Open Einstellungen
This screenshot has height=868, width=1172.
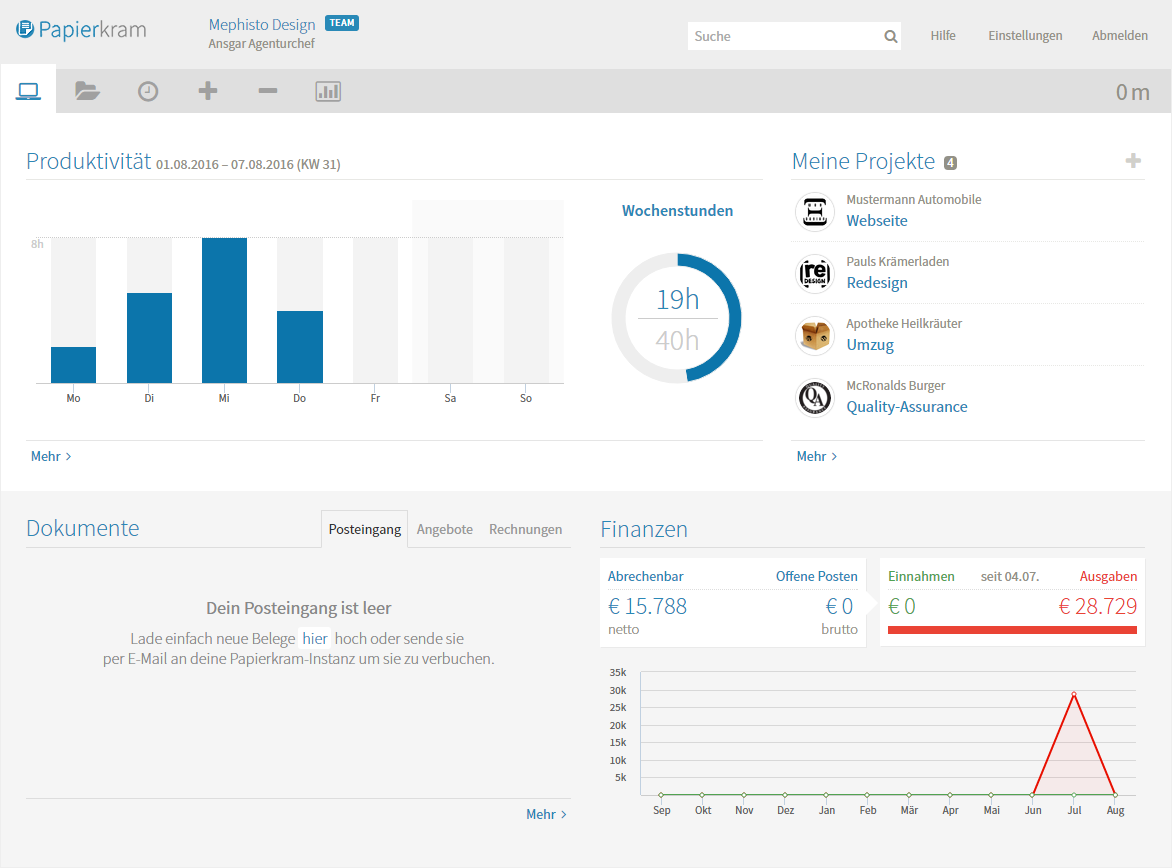click(x=1025, y=35)
